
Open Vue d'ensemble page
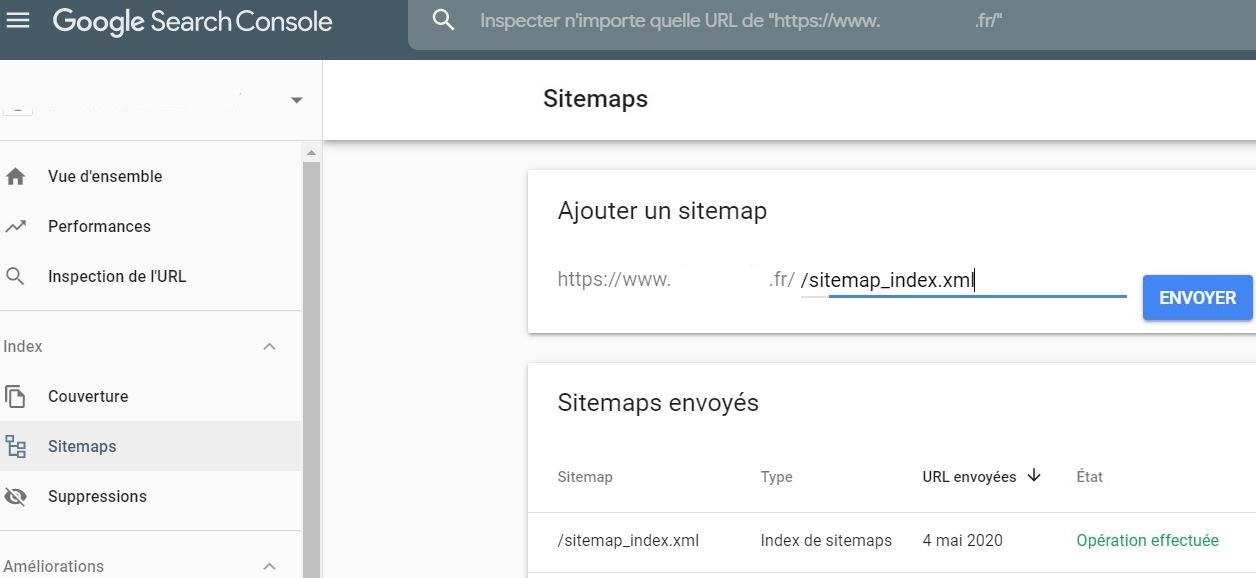[105, 176]
